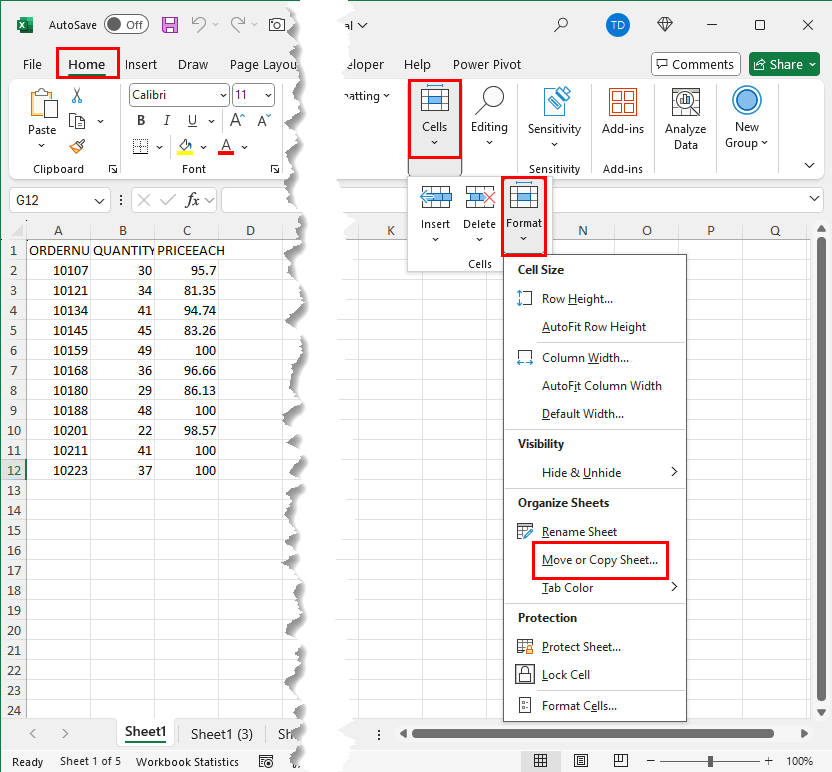832x772 pixels.
Task: Toggle bold formatting
Action: 140,119
